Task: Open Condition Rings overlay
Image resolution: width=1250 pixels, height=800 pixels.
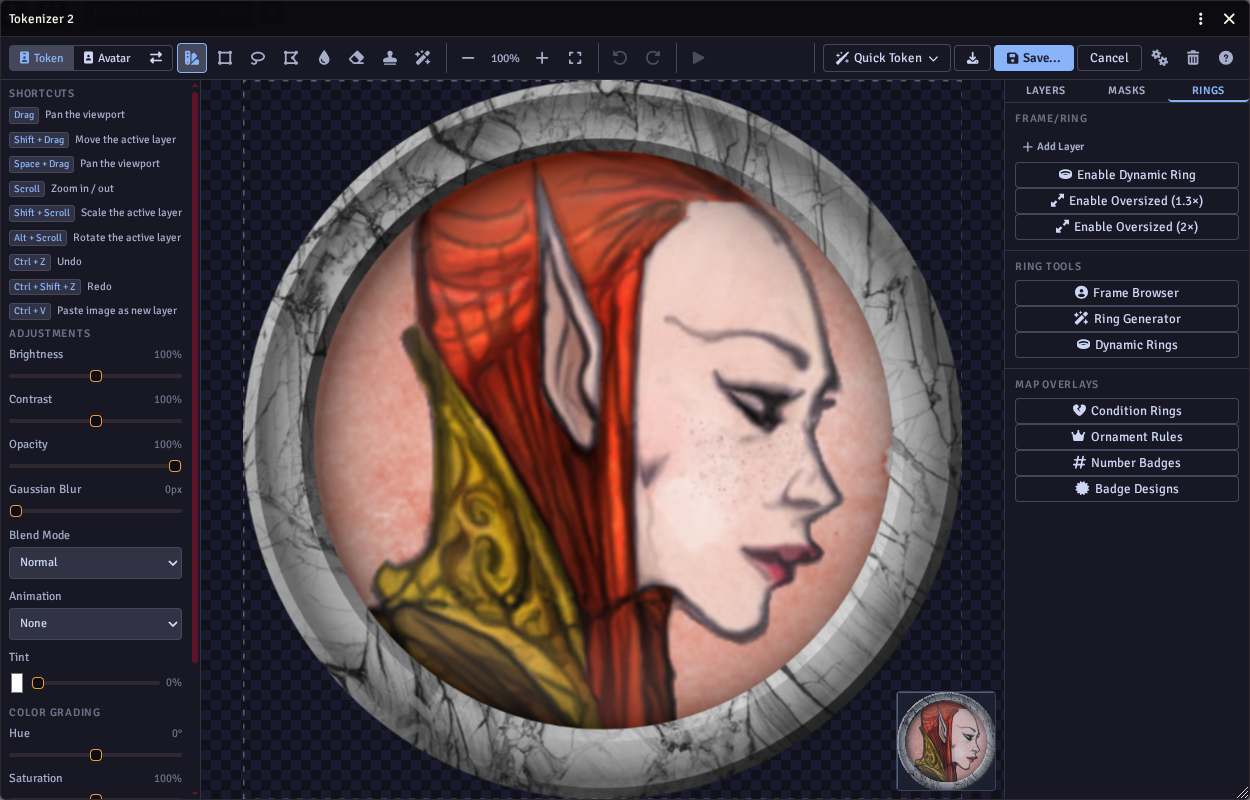Action: 1127,411
